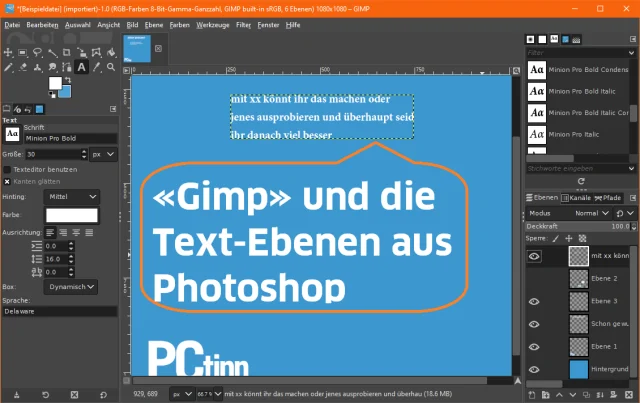Viewport: 640px width, 403px height.
Task: Choose right text alignment
Action: pos(63,233)
